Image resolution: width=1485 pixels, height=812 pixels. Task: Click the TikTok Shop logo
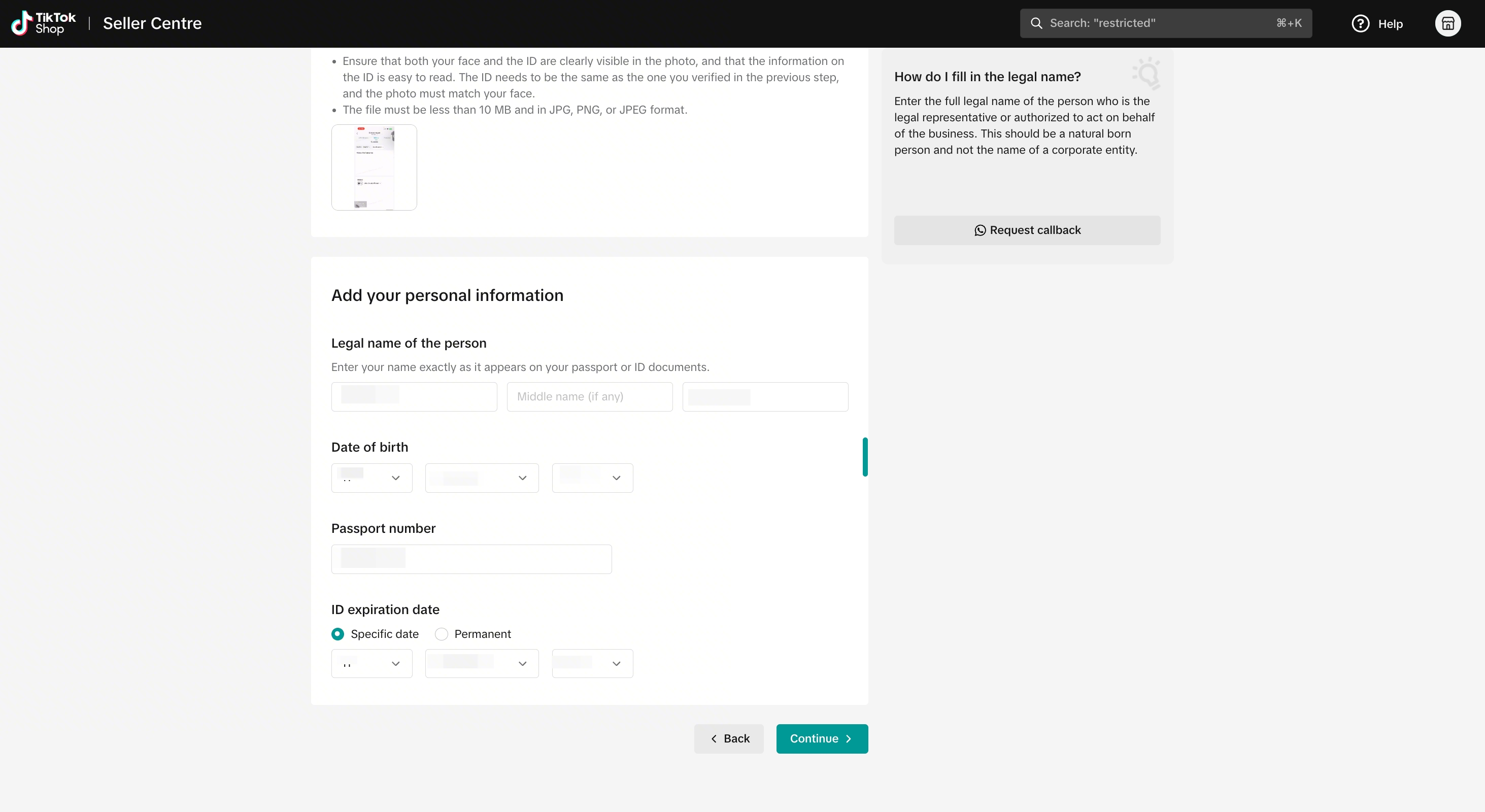click(x=43, y=23)
